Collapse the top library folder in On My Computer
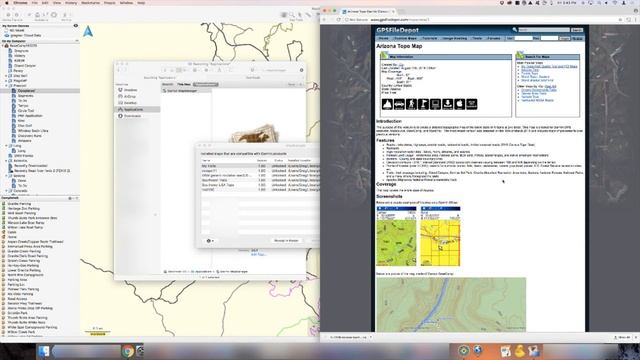Image resolution: width=640 pixels, height=360 pixels. click(3, 46)
